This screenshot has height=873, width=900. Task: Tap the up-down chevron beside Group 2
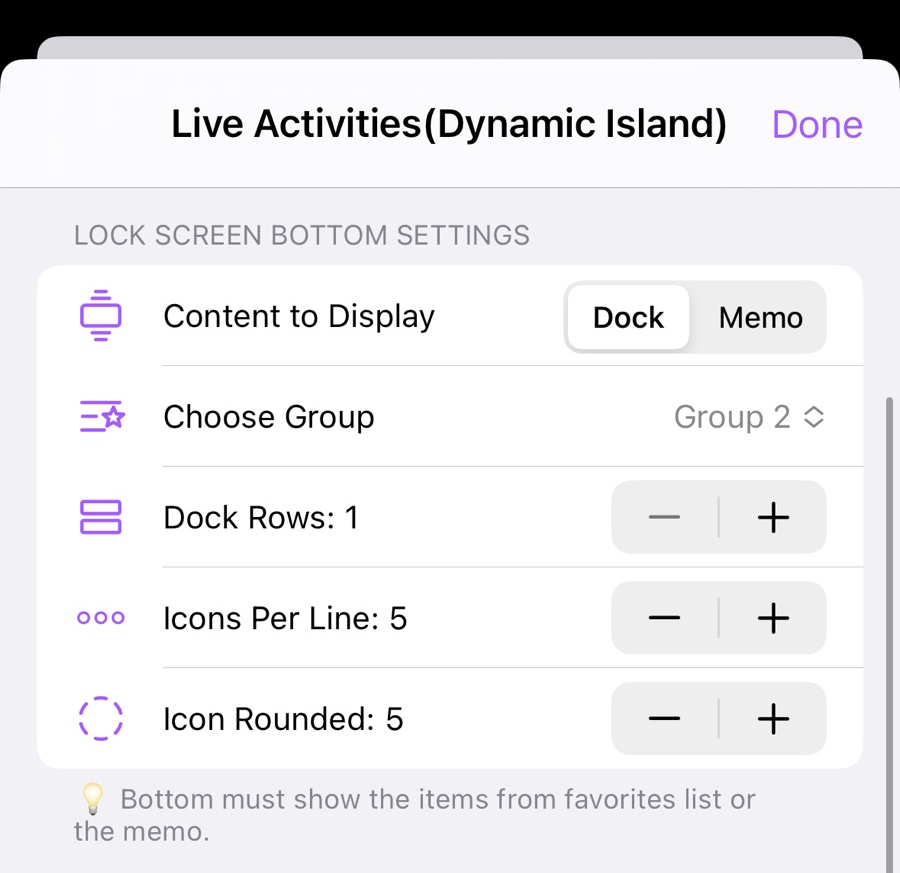(815, 417)
